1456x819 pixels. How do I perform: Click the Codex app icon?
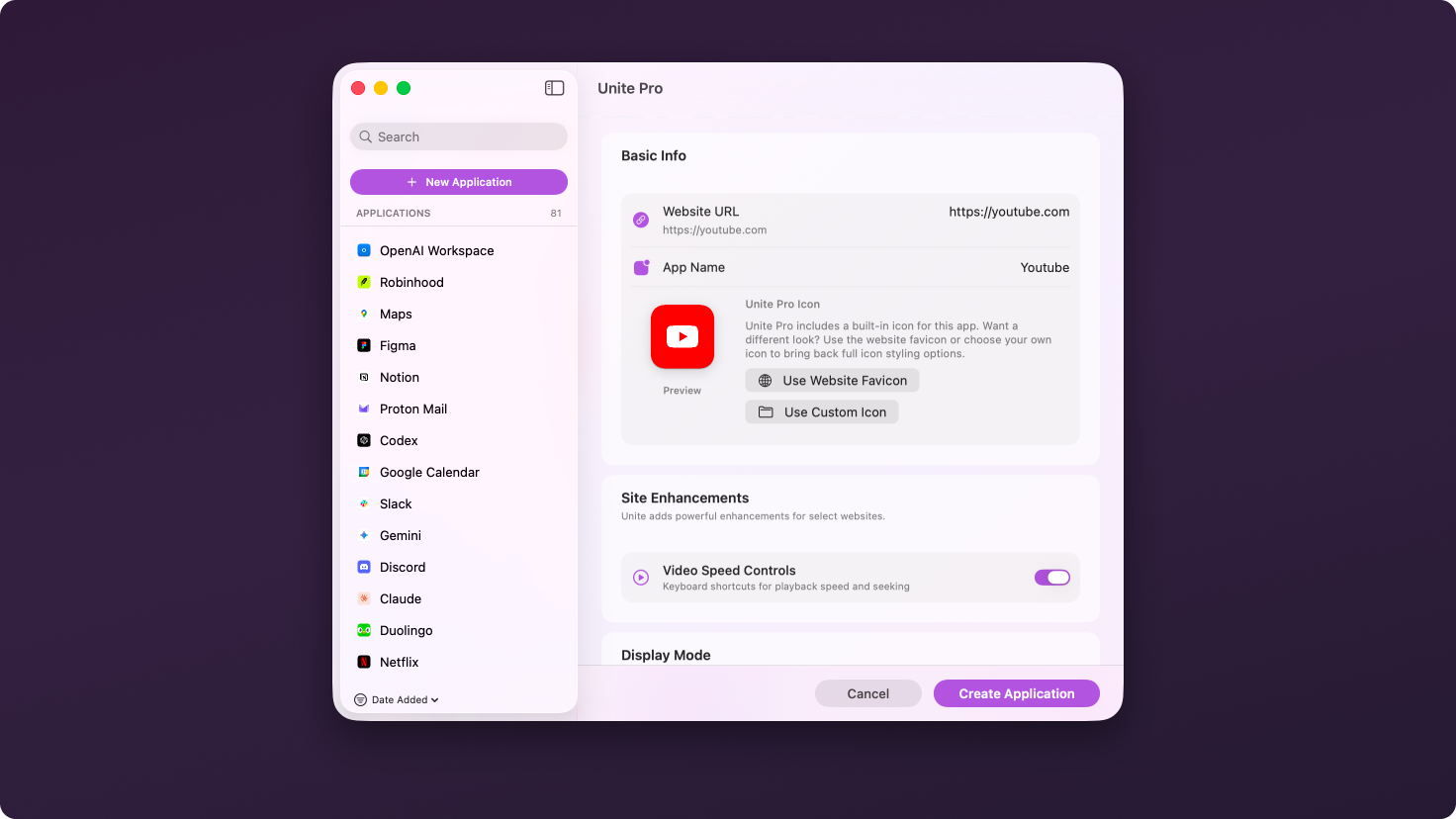pos(364,440)
